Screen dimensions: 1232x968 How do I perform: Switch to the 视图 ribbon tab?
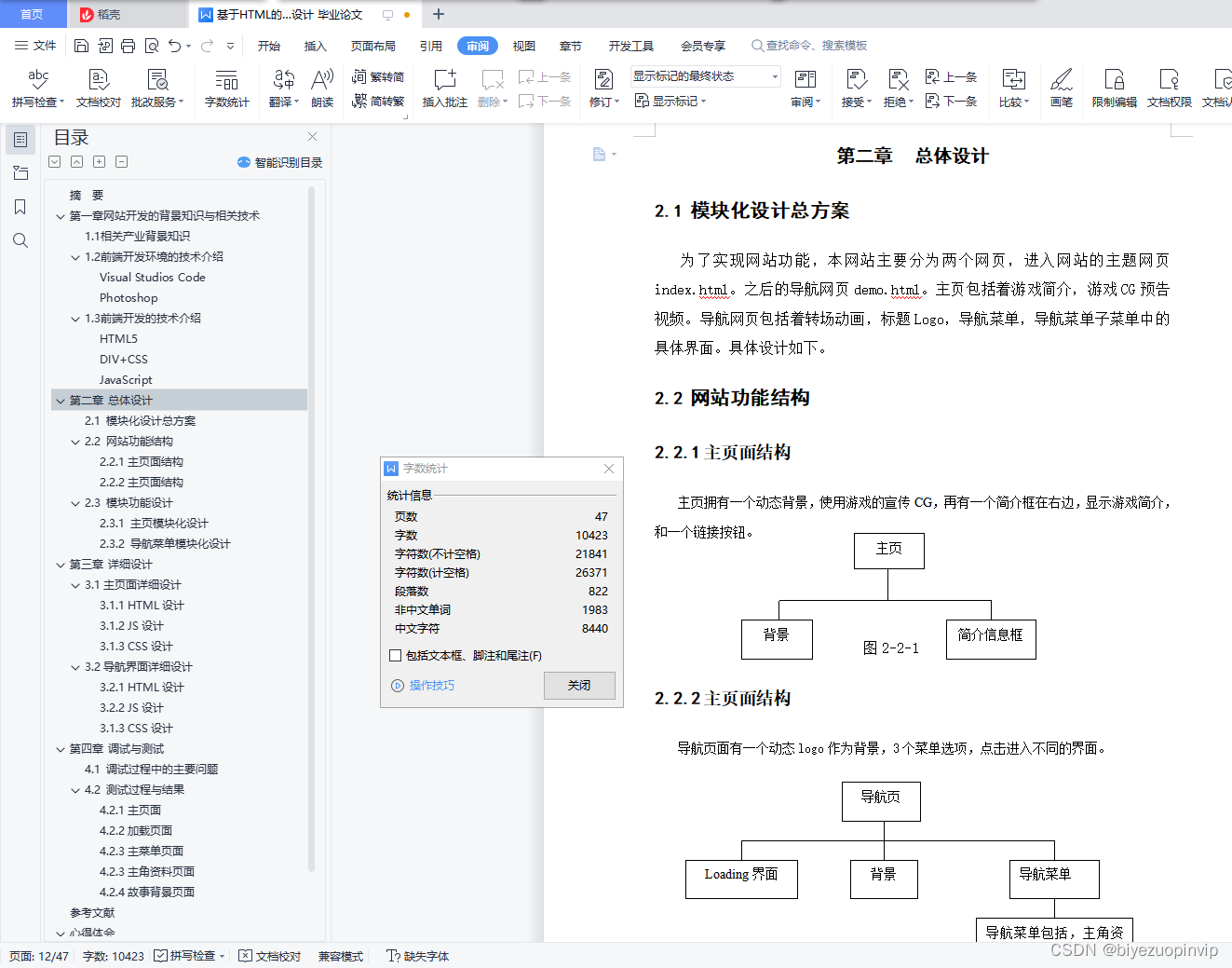[x=523, y=45]
